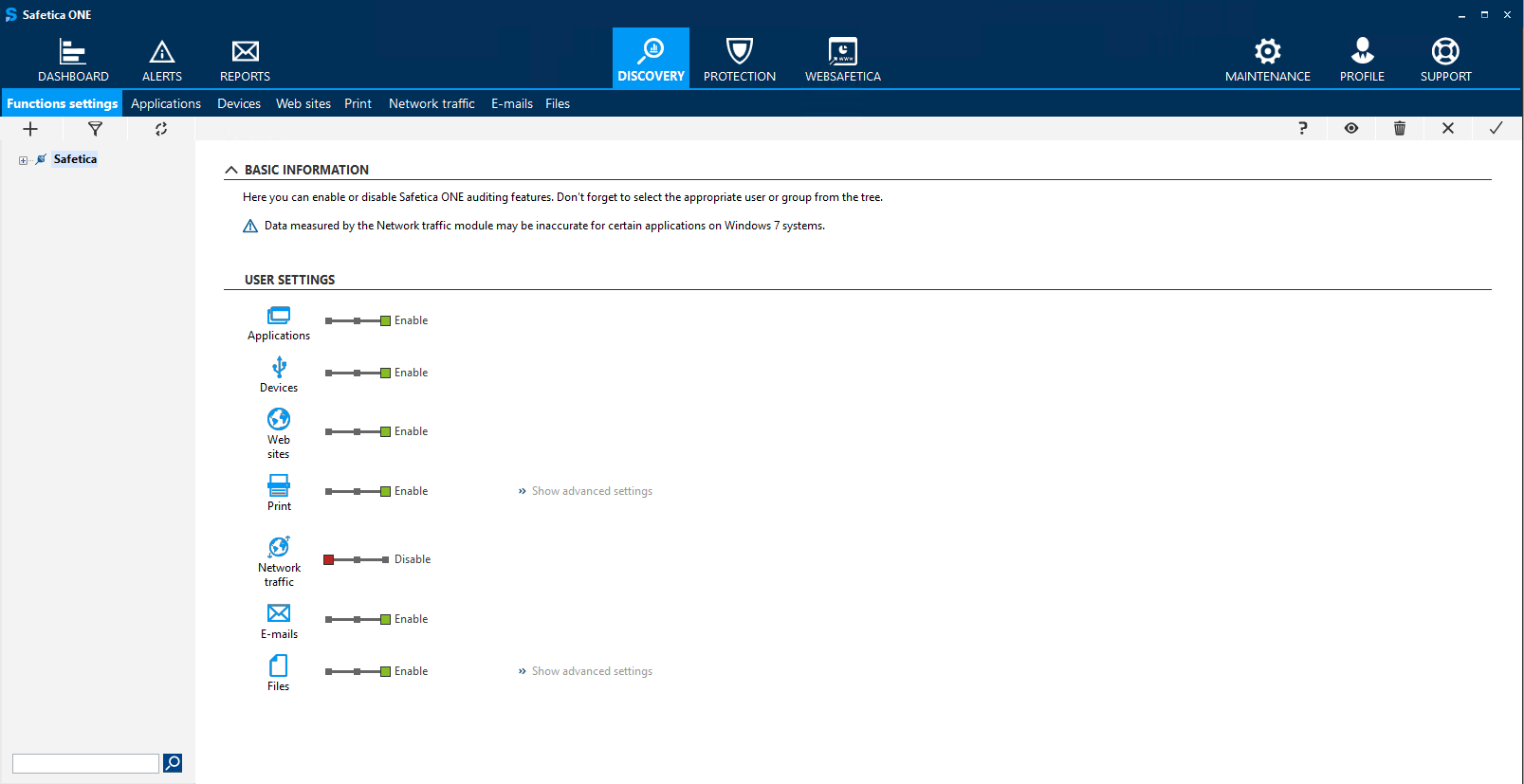Maximize the Safetica ONE window
This screenshot has width=1524, height=784.
[x=1484, y=14]
